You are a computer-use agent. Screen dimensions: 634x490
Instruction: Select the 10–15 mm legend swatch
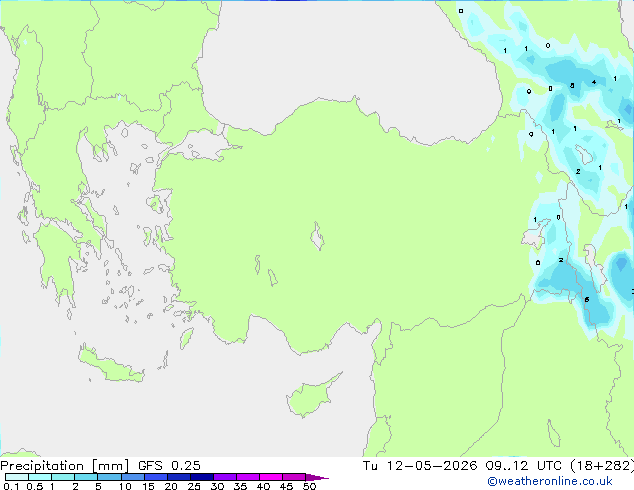tap(133, 477)
